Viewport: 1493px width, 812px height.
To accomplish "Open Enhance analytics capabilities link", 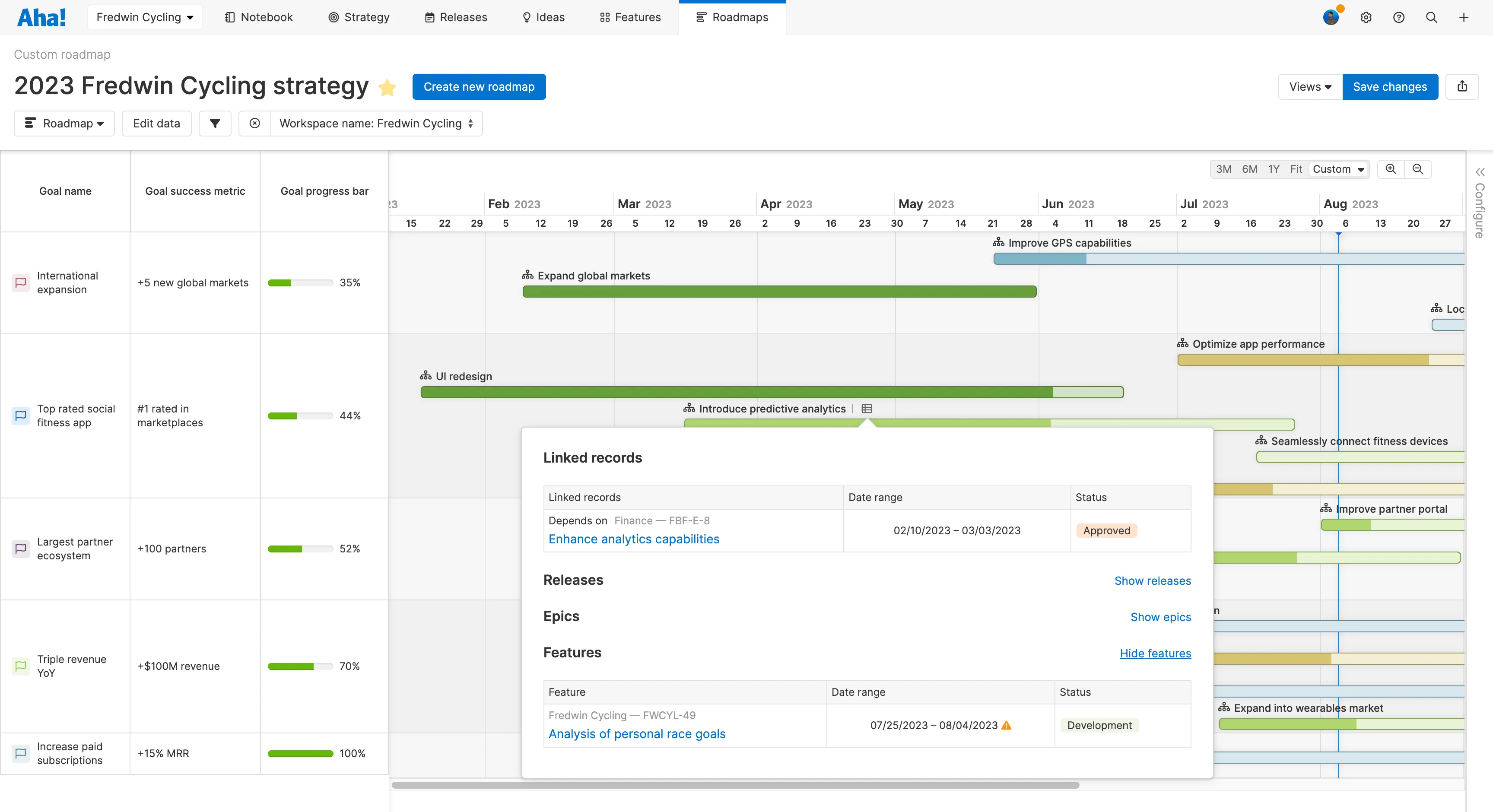I will pos(633,539).
